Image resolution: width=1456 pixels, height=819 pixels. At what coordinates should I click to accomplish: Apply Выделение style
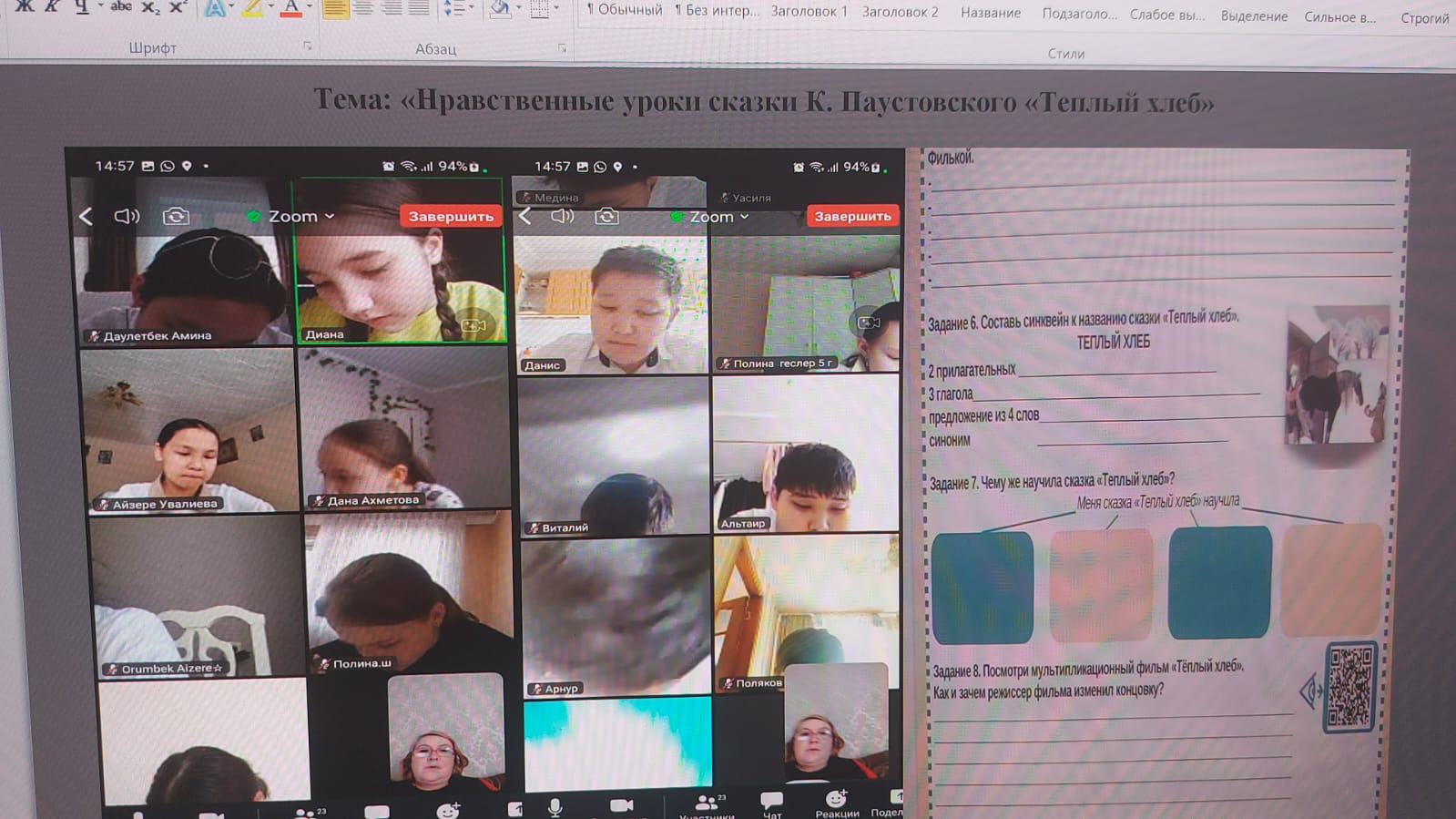[x=1254, y=16]
